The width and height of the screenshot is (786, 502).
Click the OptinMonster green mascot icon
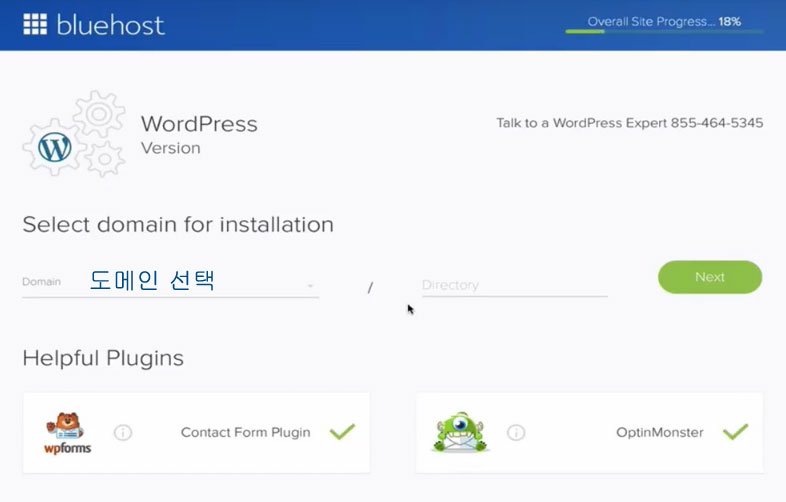coord(461,433)
